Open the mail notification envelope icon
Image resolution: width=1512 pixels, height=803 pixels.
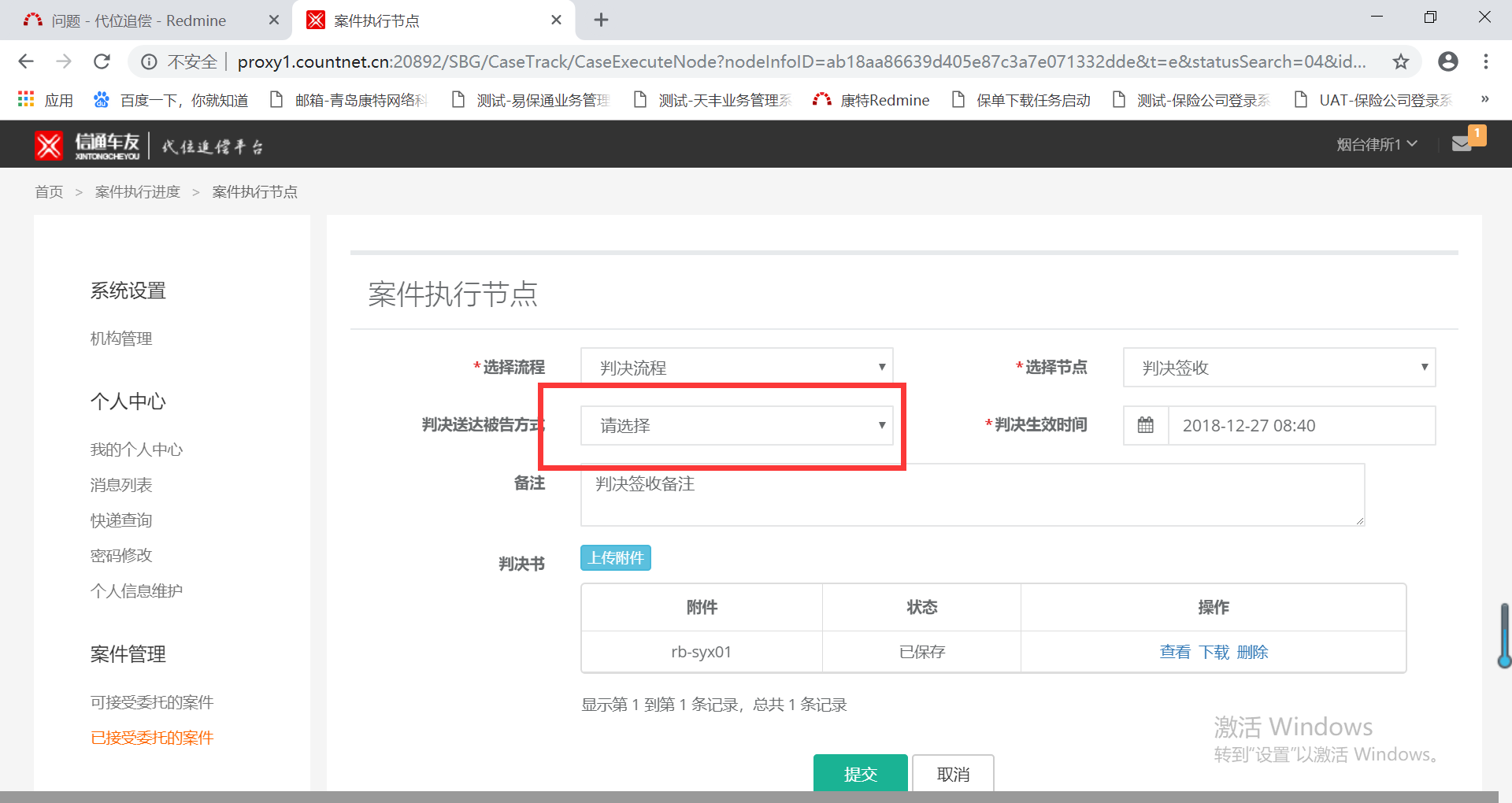(x=1462, y=143)
